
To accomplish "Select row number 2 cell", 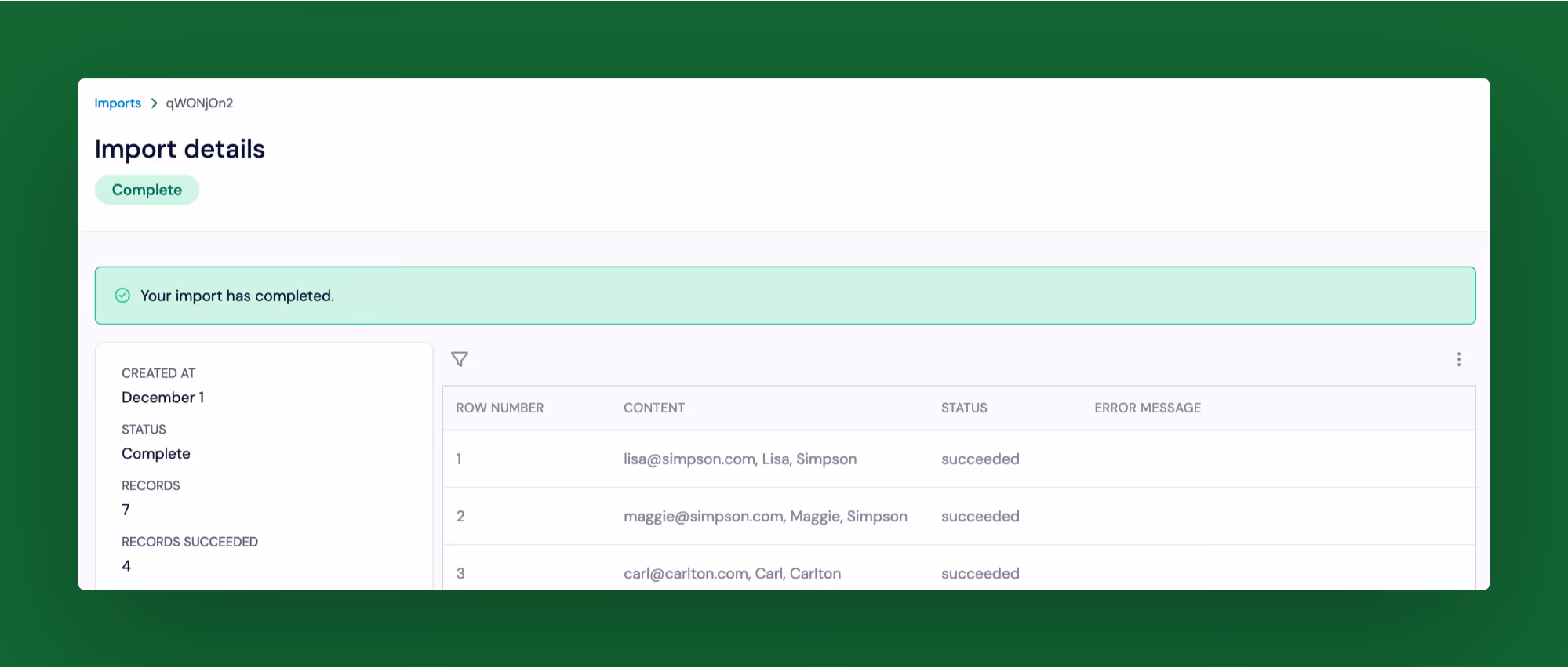I will click(460, 516).
